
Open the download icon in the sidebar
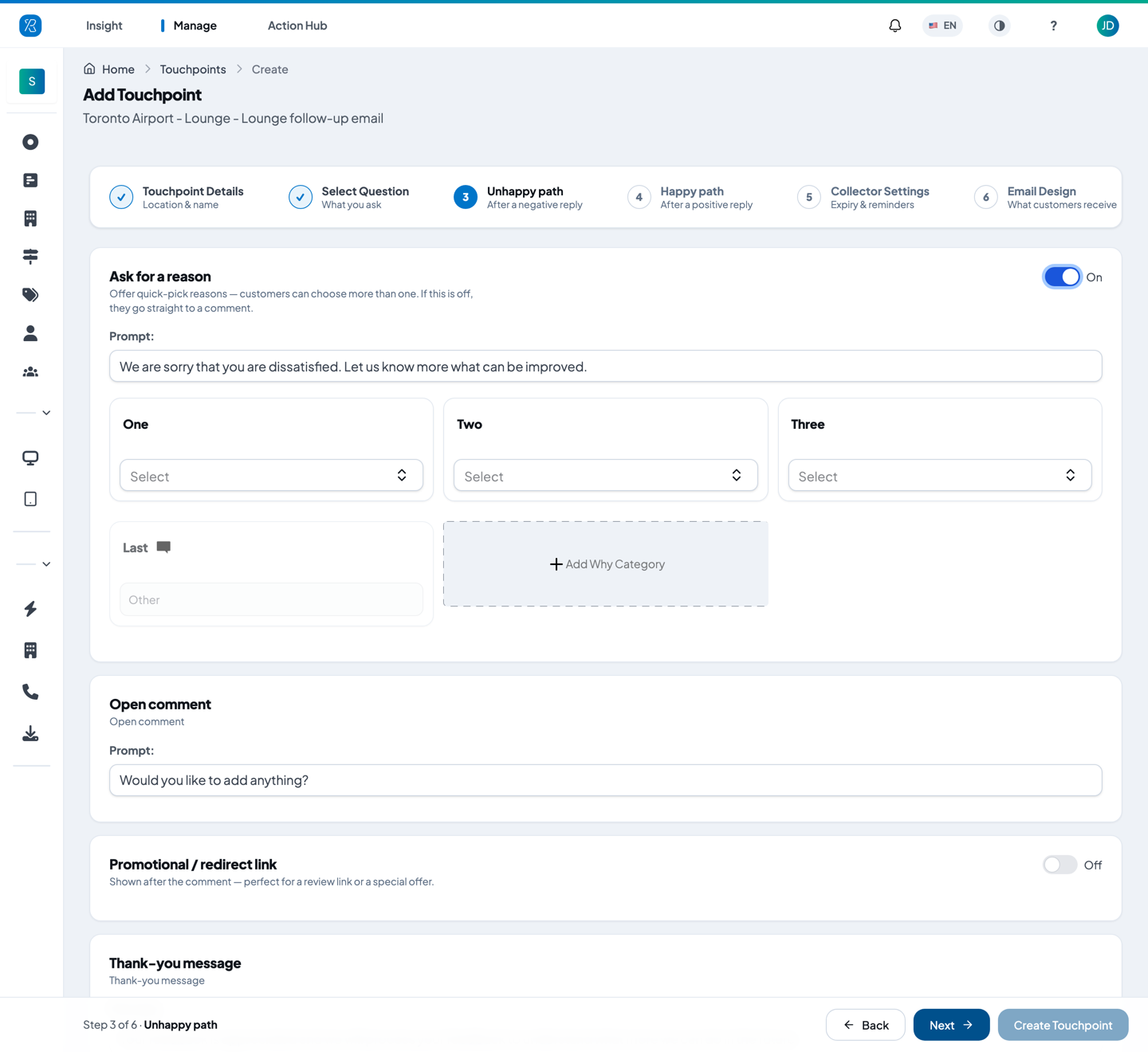(30, 733)
